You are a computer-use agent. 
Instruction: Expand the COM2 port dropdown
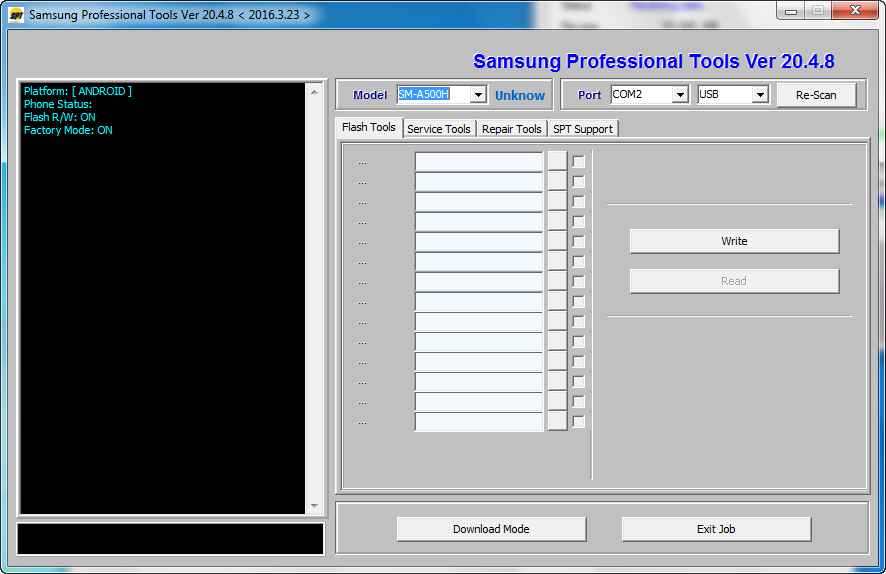tap(680, 94)
